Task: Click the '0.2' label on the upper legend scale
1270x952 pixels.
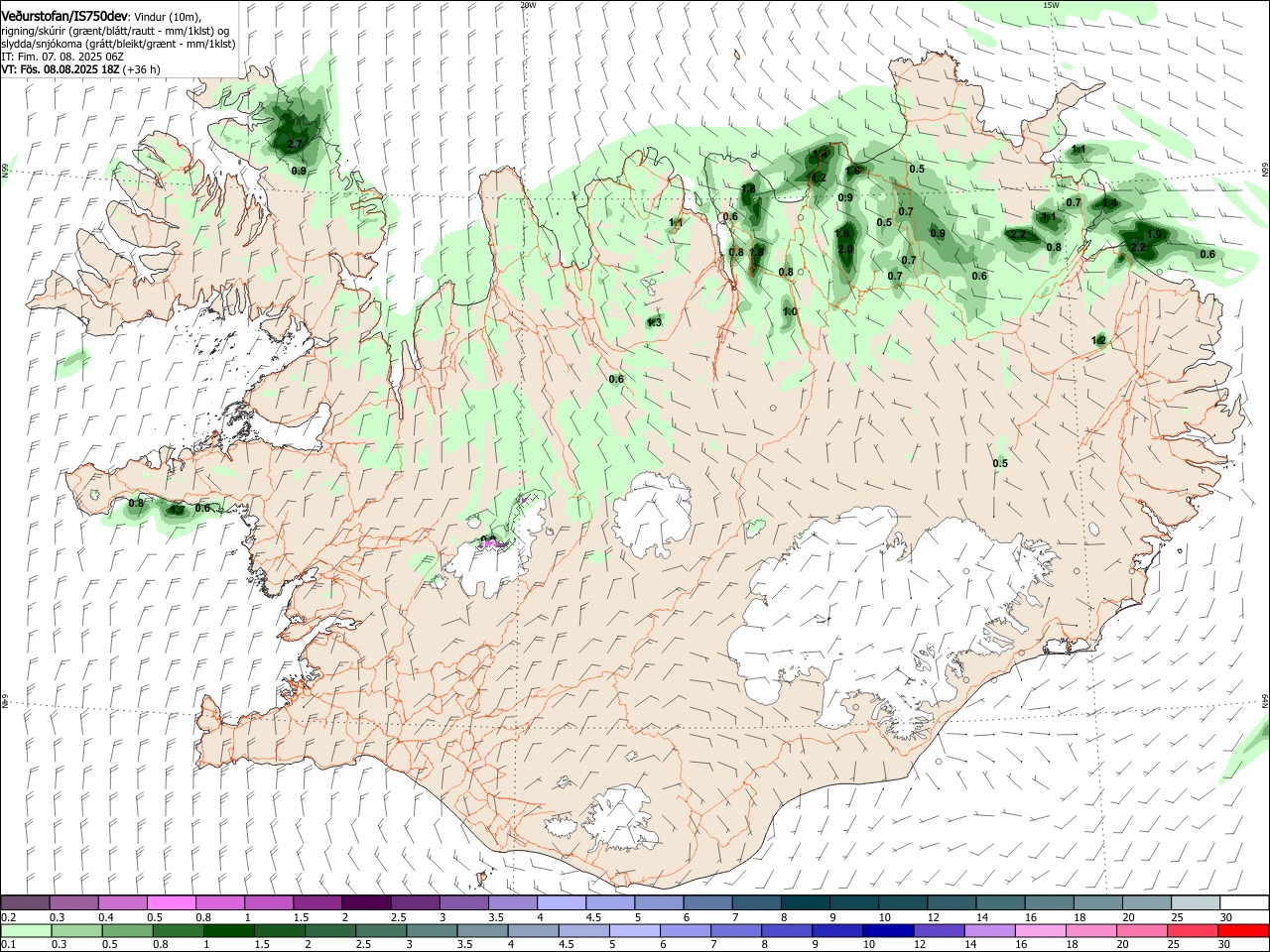Action: 9,917
